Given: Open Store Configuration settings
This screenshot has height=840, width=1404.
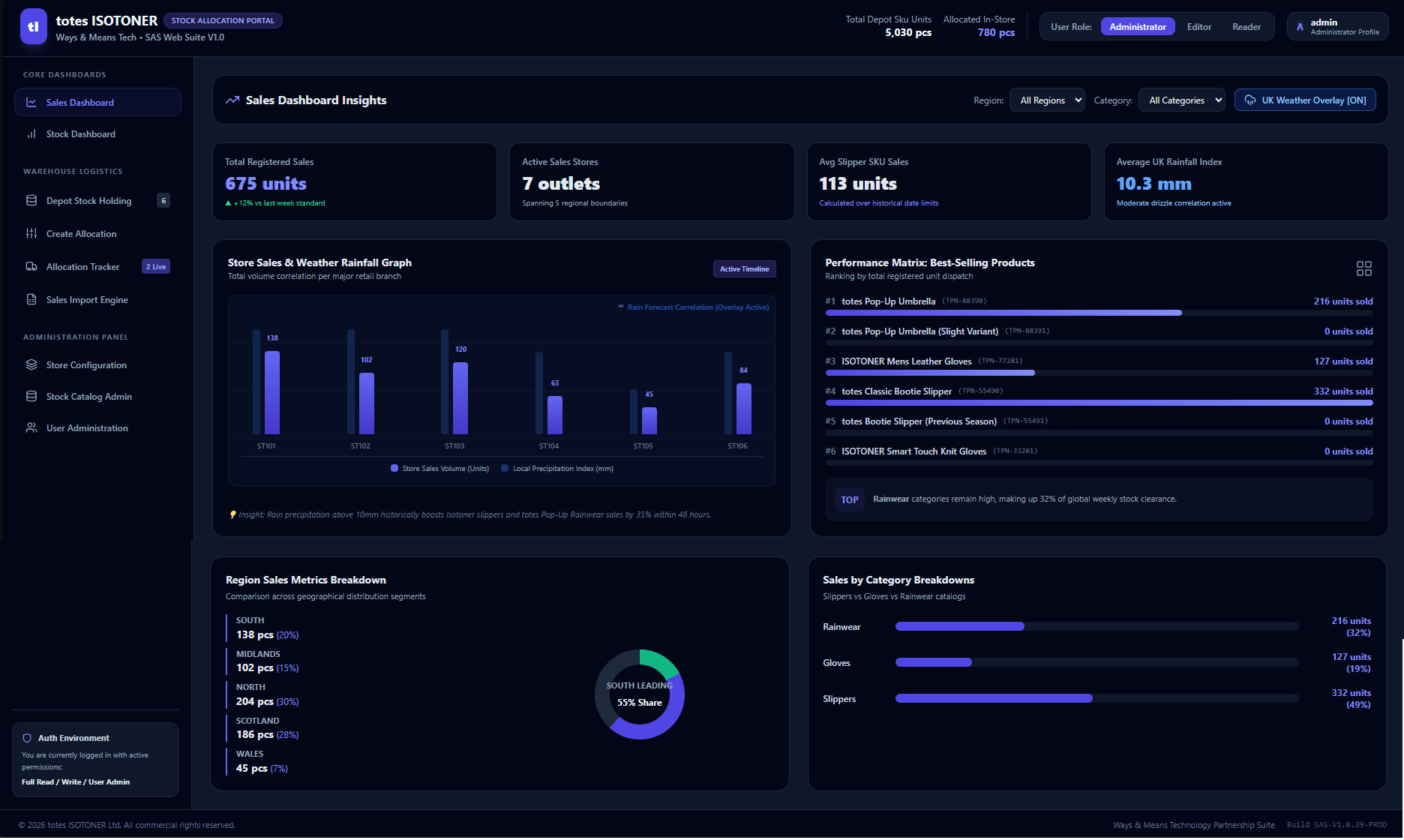Looking at the screenshot, I should point(97,364).
